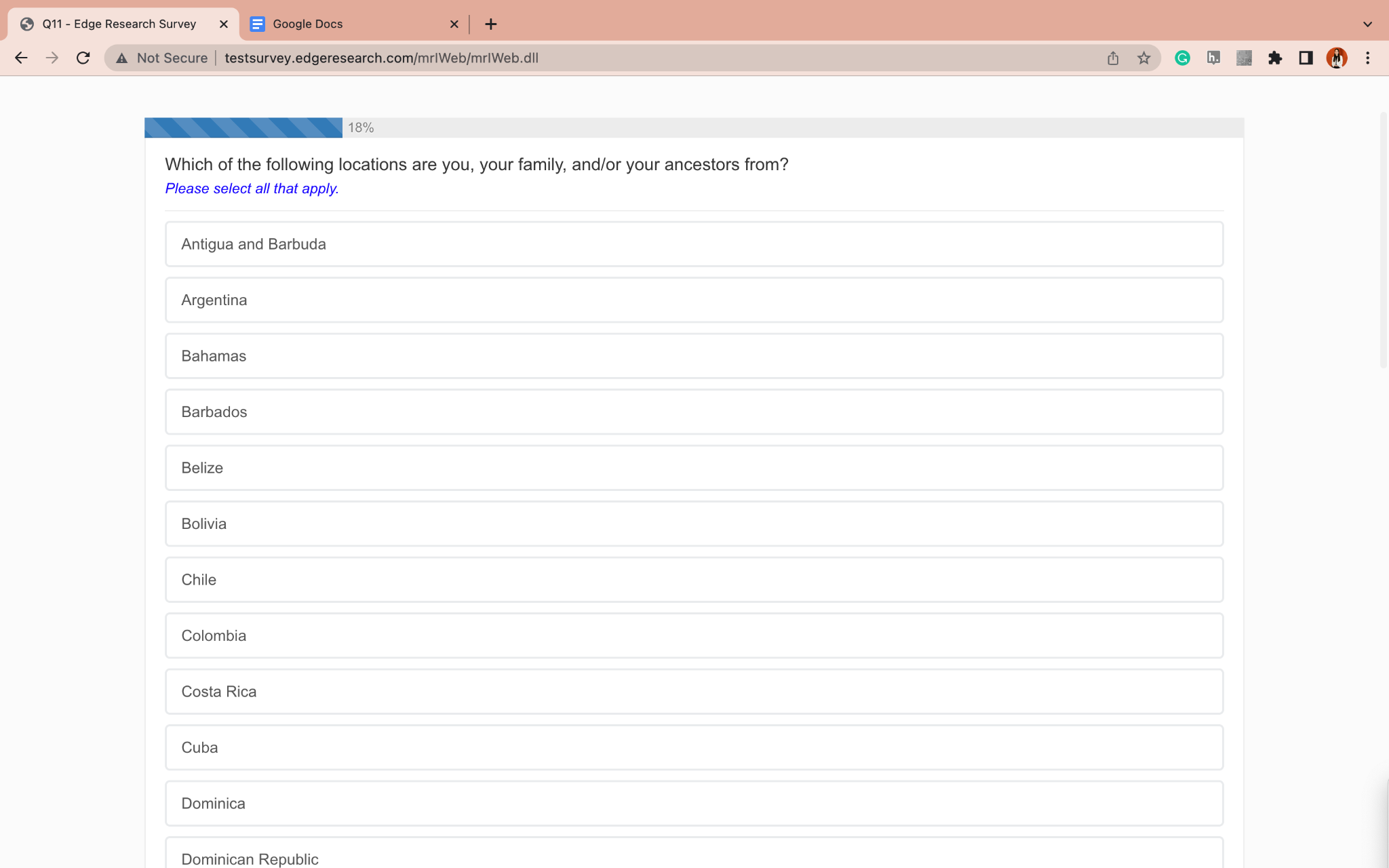Select the Argentina option
Screen dimensions: 1389x868
pyautogui.click(x=694, y=300)
